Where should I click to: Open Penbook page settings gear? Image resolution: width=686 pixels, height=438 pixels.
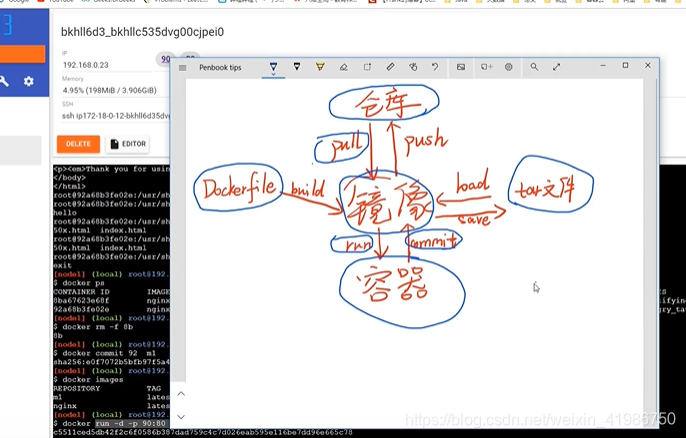click(x=508, y=67)
